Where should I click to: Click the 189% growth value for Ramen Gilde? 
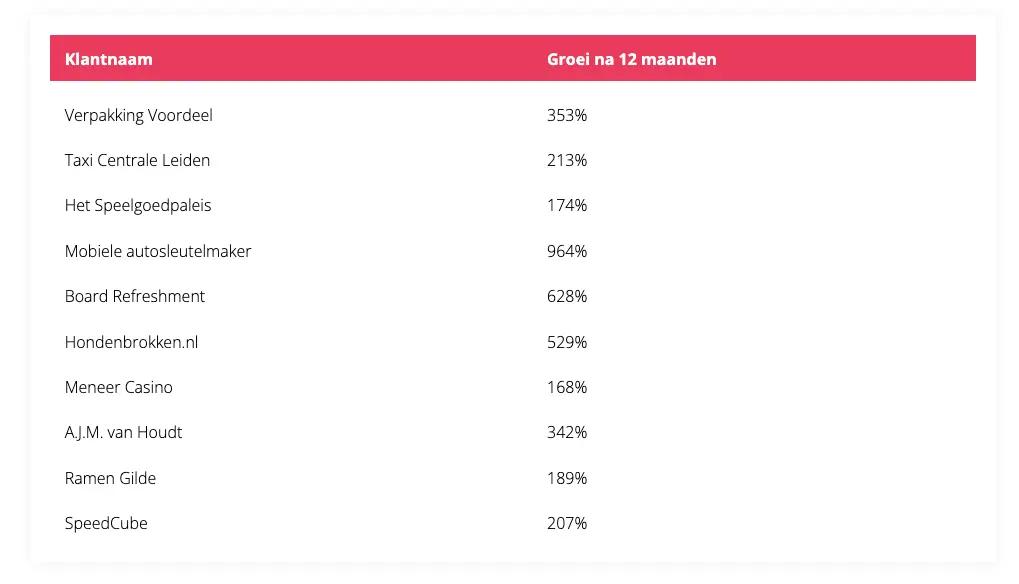[567, 478]
